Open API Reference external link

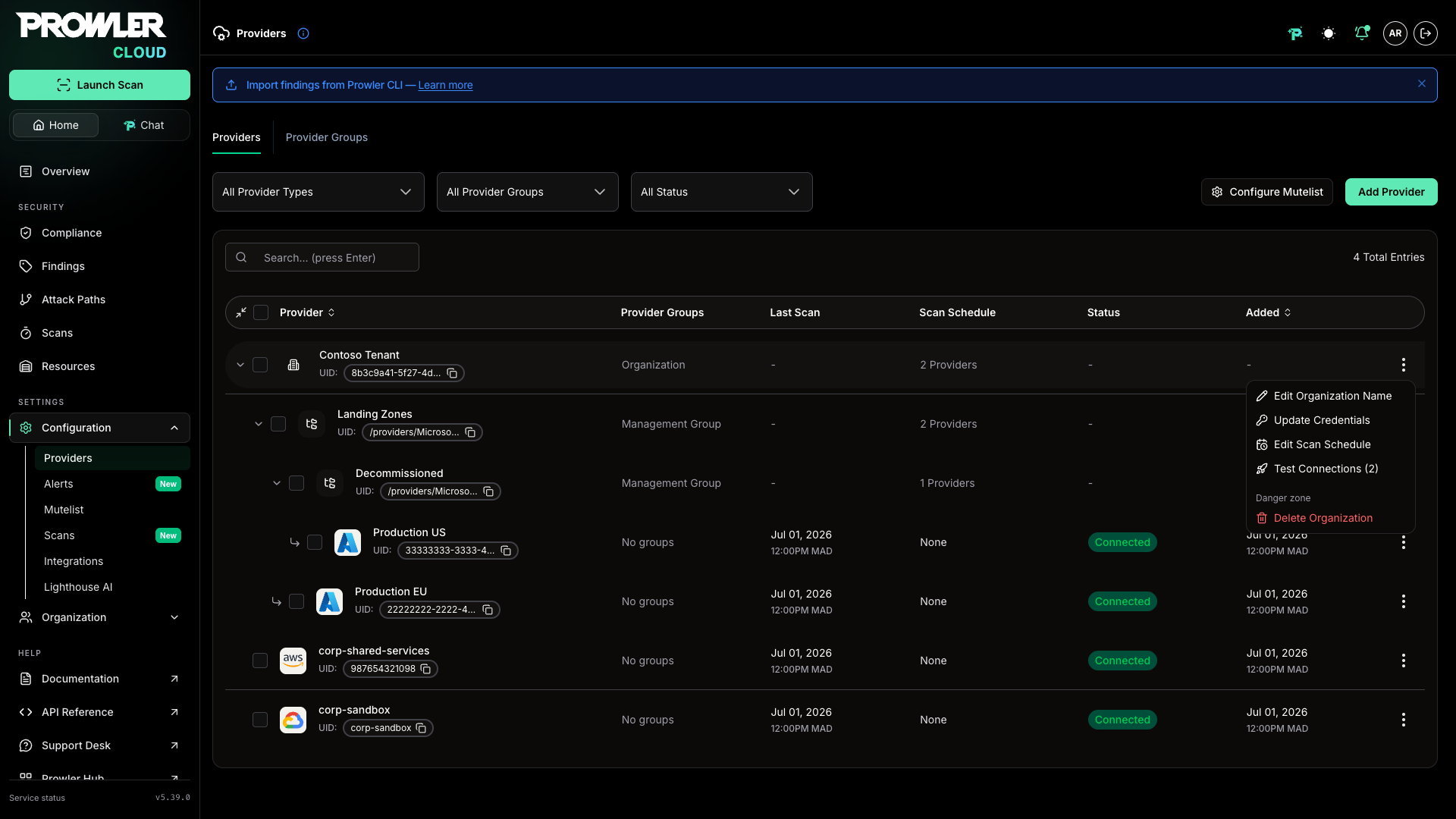[x=99, y=712]
